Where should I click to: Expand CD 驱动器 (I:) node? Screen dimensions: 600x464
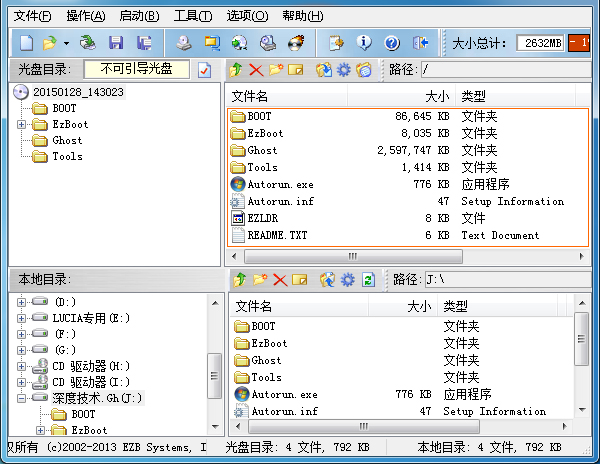[x=21, y=382]
